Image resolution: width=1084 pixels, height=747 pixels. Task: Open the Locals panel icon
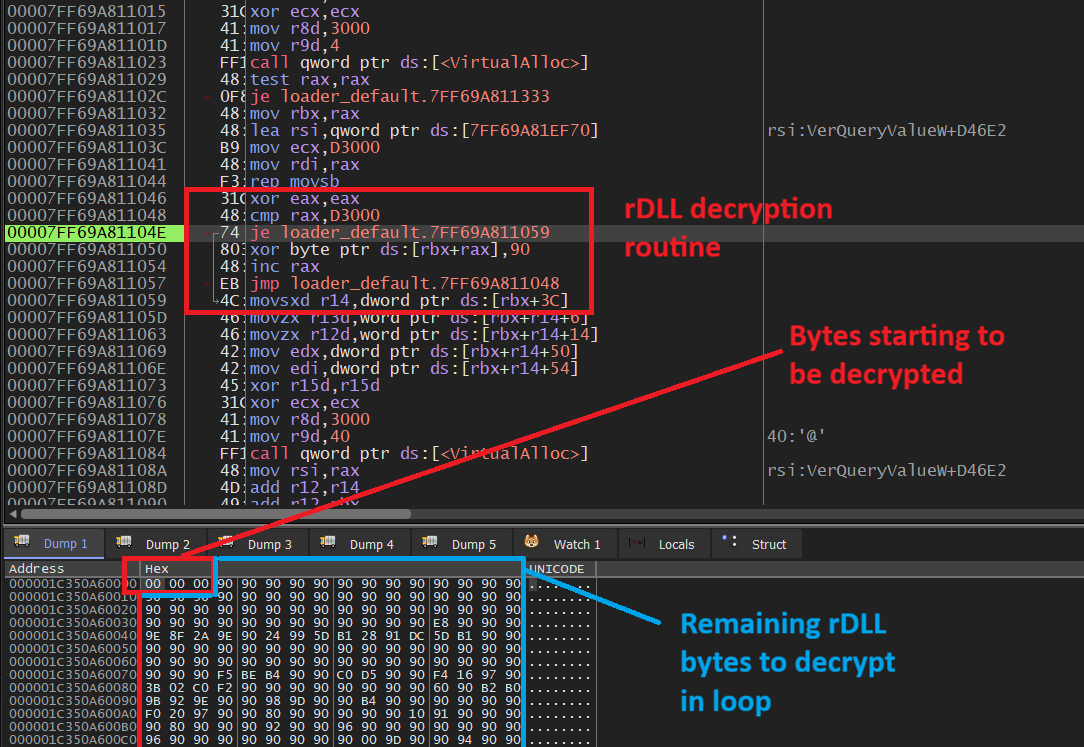(x=637, y=543)
